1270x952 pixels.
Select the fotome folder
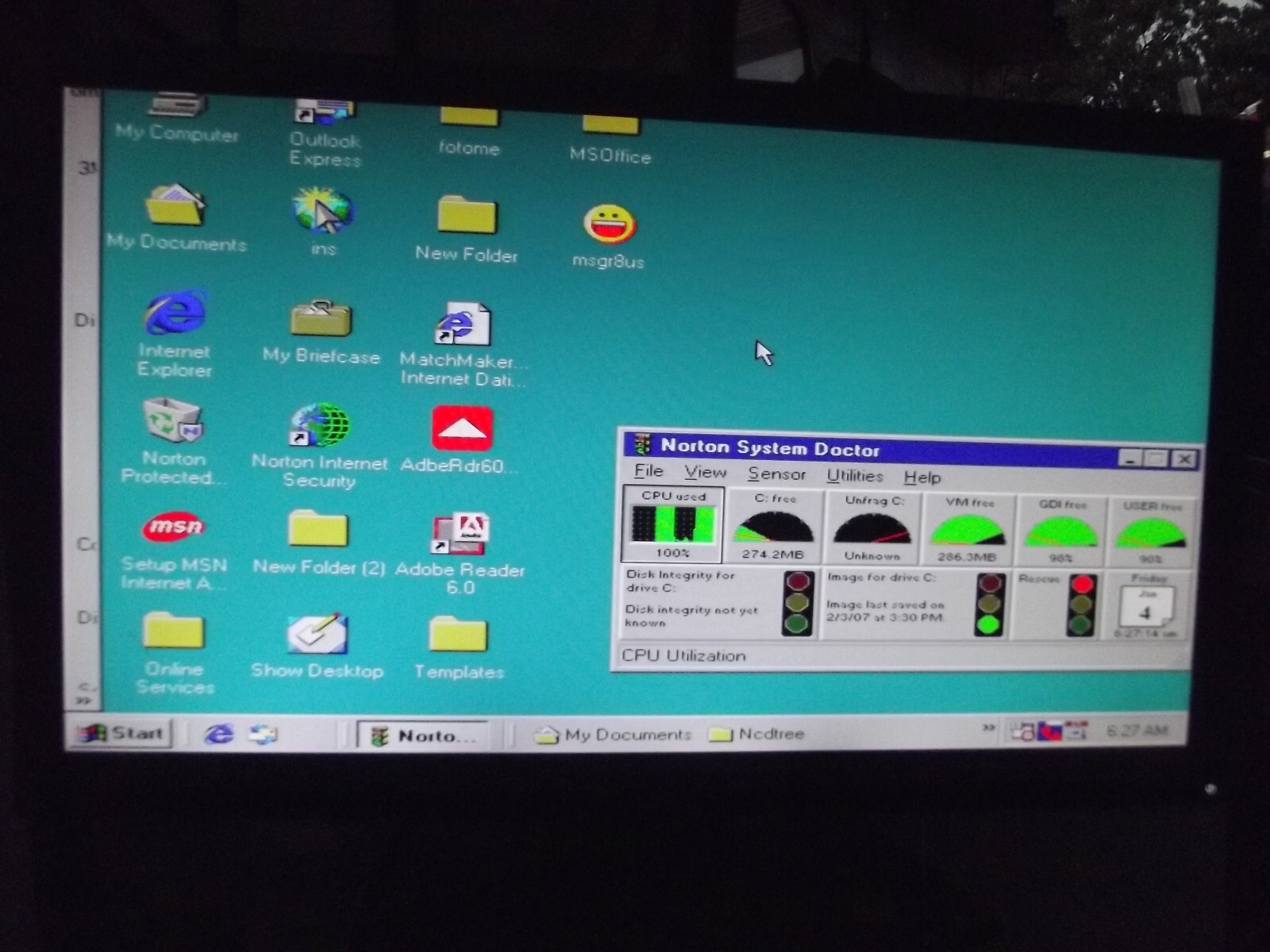point(469,131)
